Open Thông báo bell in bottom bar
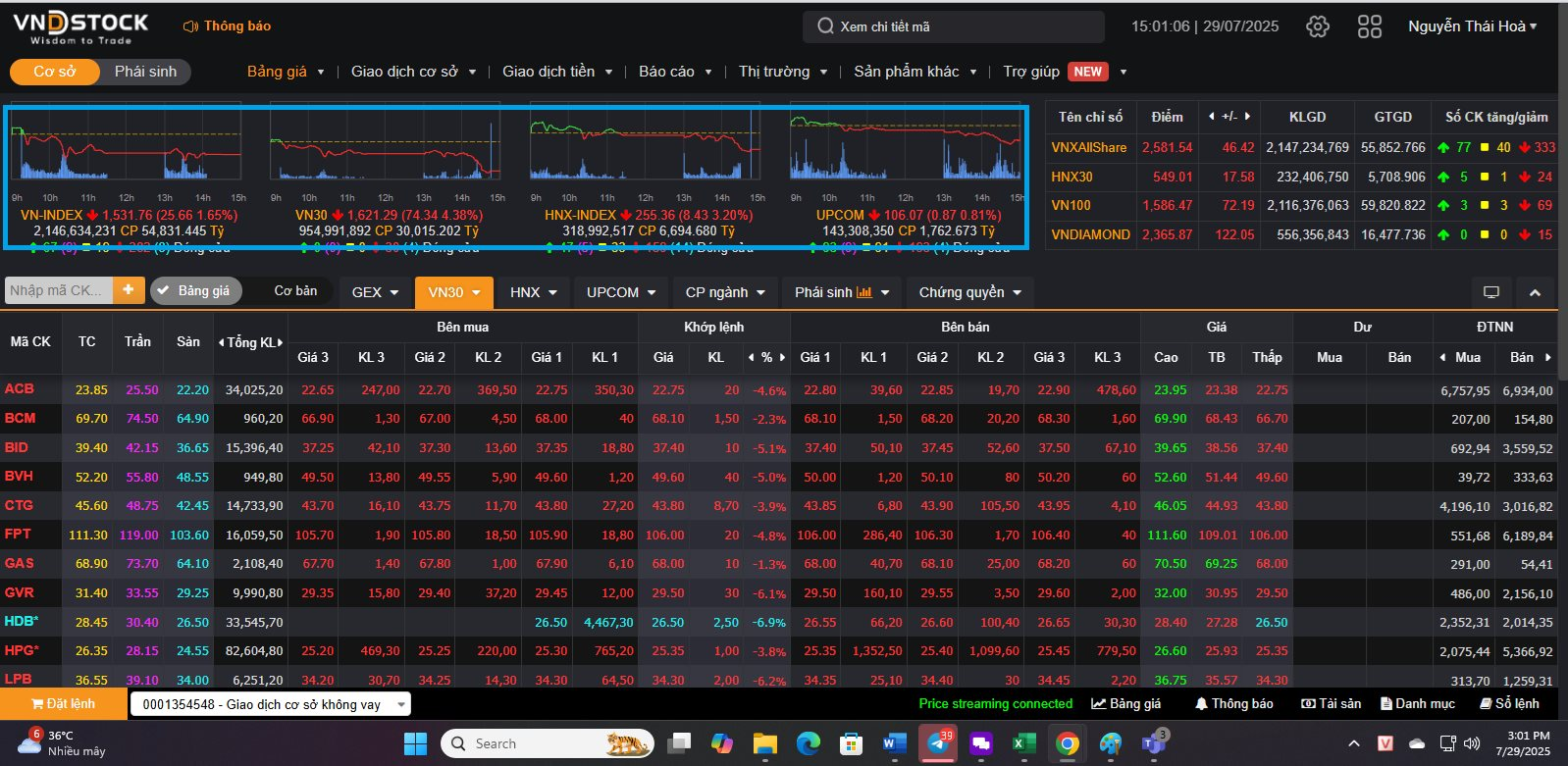The height and width of the screenshot is (766, 1568). (1233, 704)
